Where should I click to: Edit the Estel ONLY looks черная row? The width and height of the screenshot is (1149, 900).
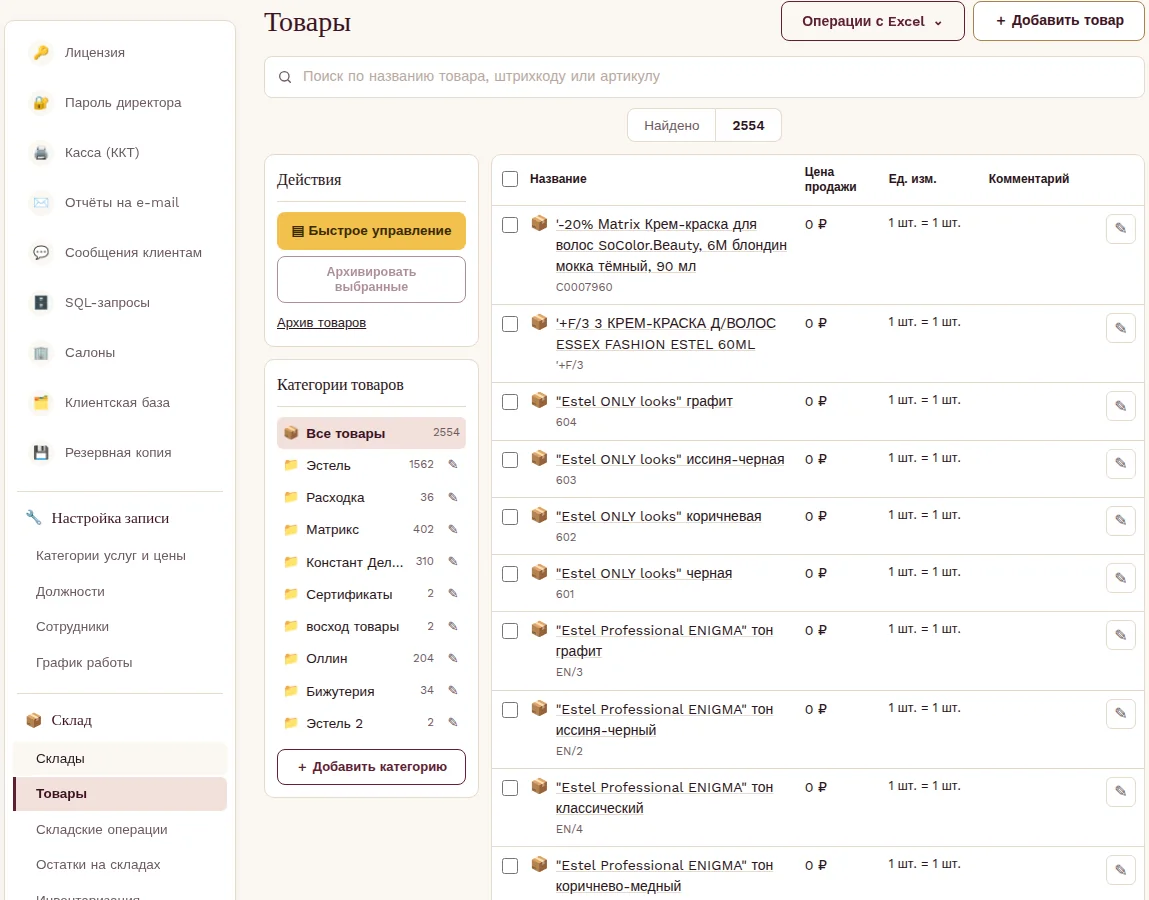pos(1120,578)
